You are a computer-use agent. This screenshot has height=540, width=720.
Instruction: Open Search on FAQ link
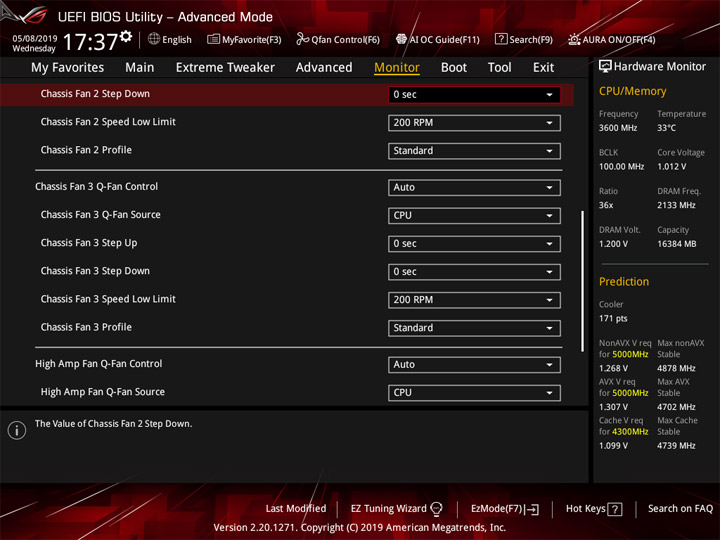pos(680,509)
